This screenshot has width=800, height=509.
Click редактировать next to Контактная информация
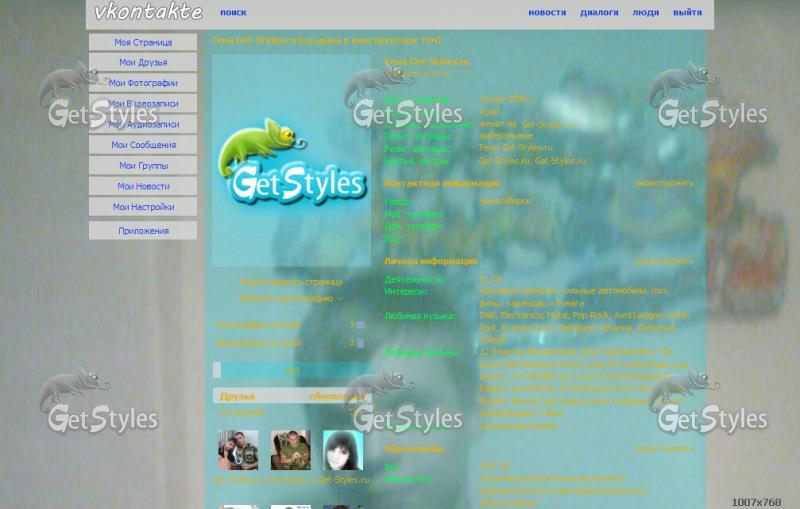tap(663, 184)
